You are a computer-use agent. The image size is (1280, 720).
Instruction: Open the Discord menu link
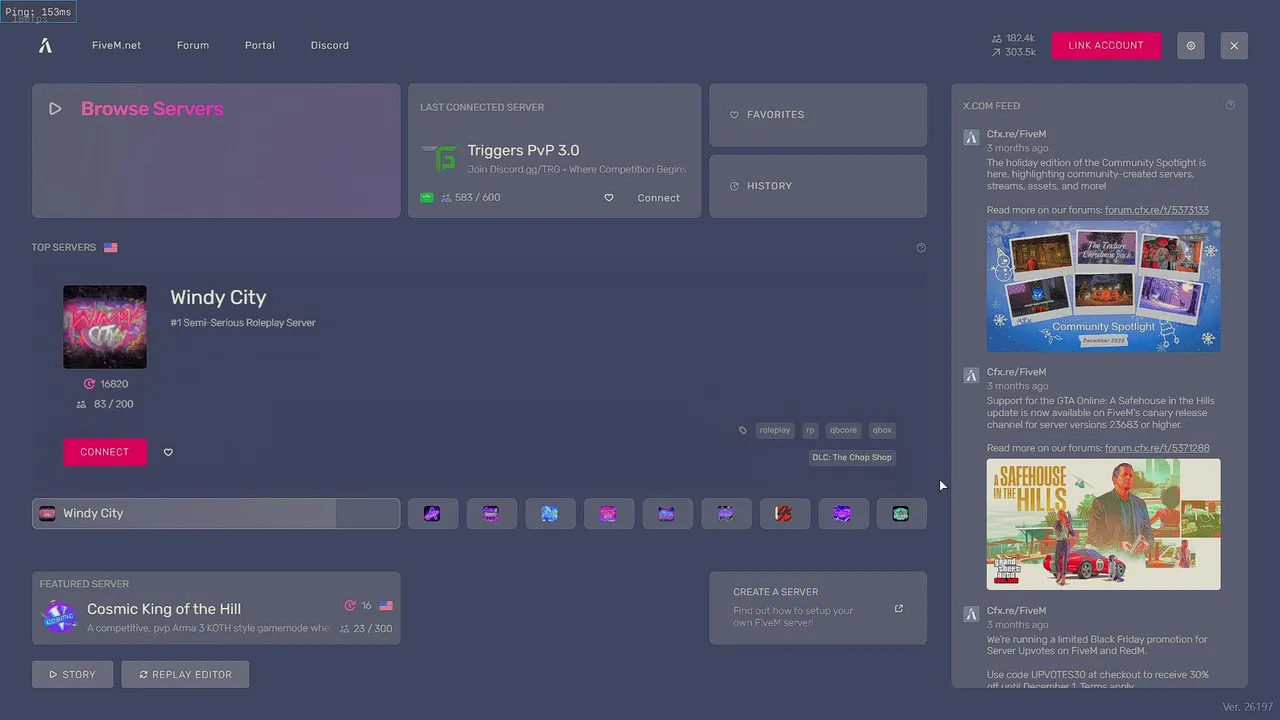click(330, 45)
